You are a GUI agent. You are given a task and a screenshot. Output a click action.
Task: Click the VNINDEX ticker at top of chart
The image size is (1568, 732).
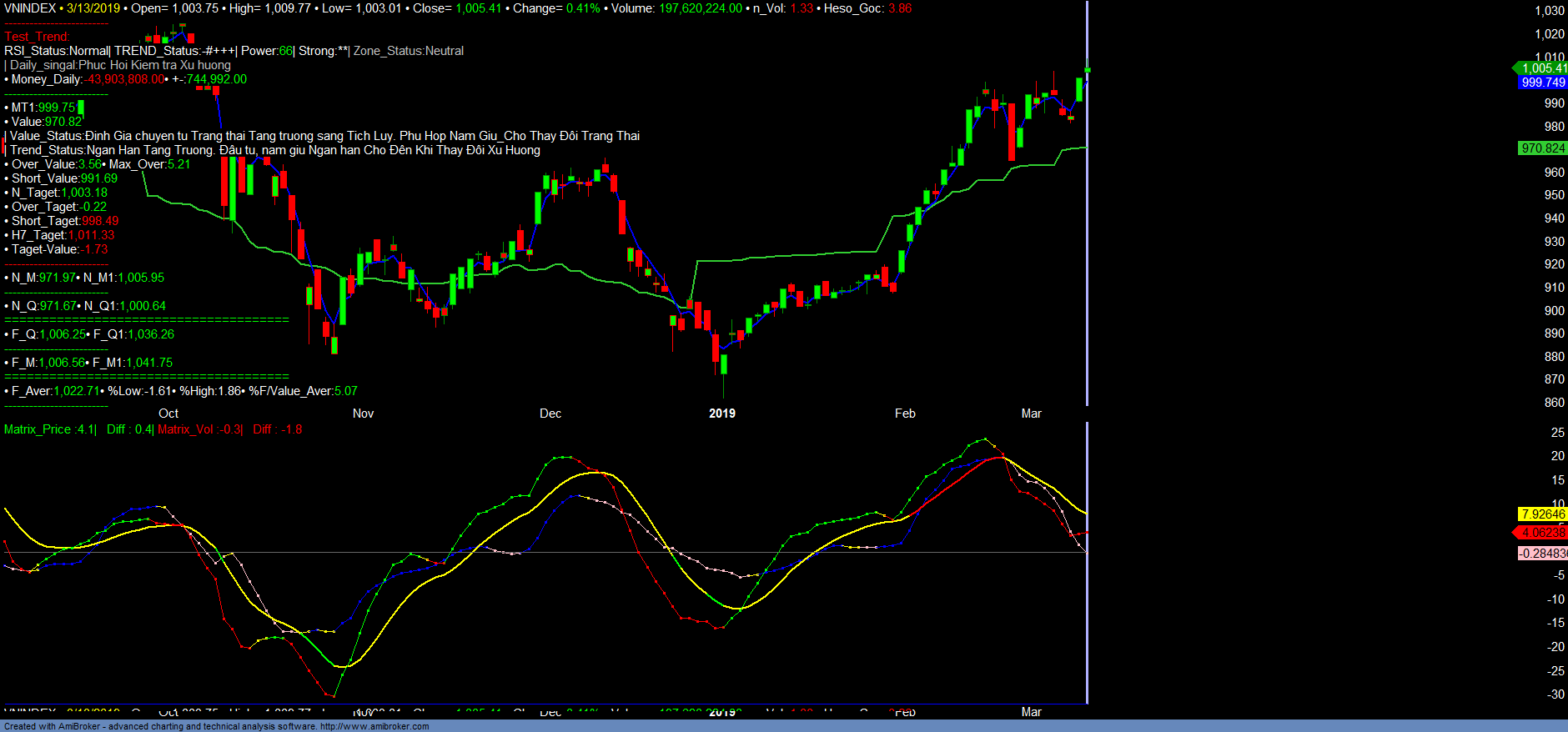[30, 8]
